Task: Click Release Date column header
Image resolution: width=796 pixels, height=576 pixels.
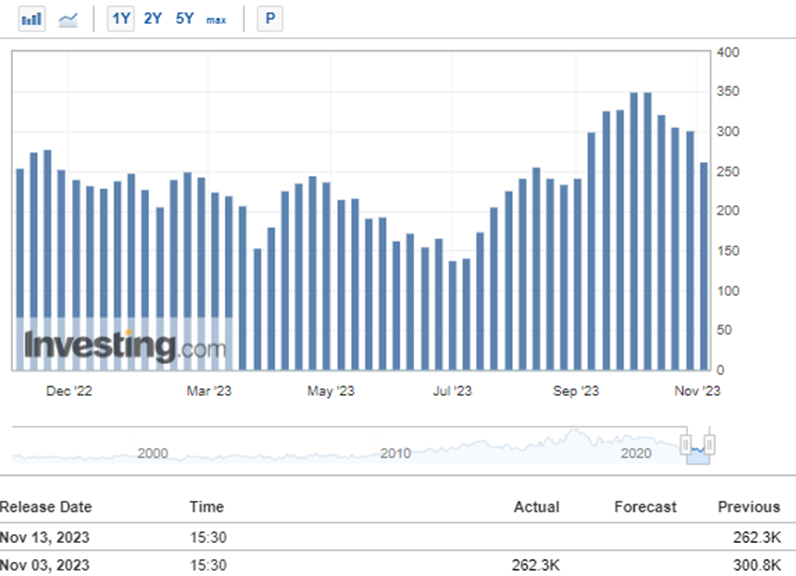Action: 46,506
